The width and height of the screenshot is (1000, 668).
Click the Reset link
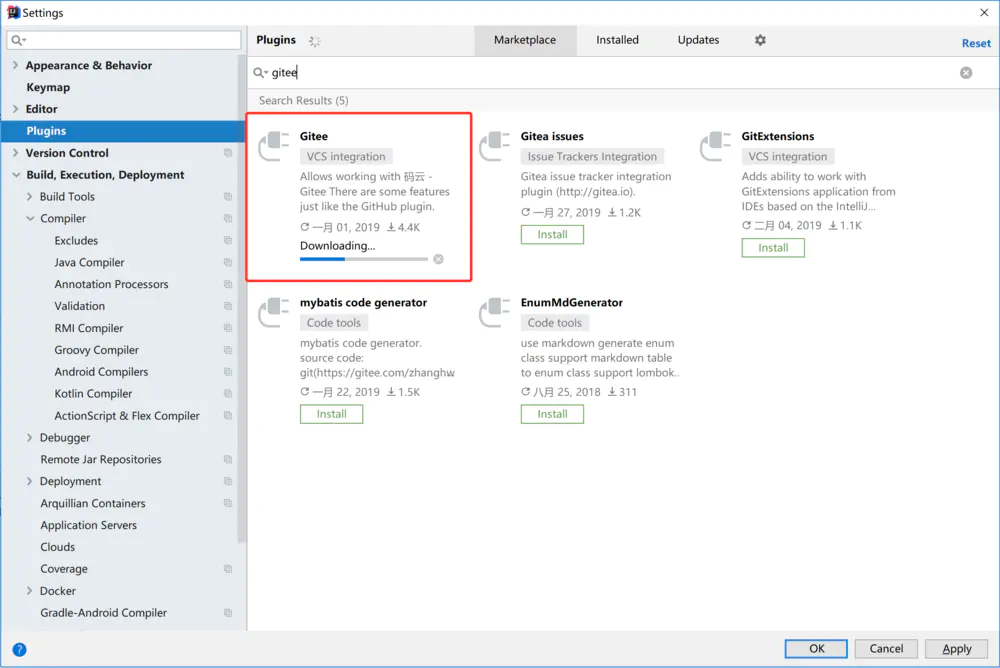click(976, 43)
